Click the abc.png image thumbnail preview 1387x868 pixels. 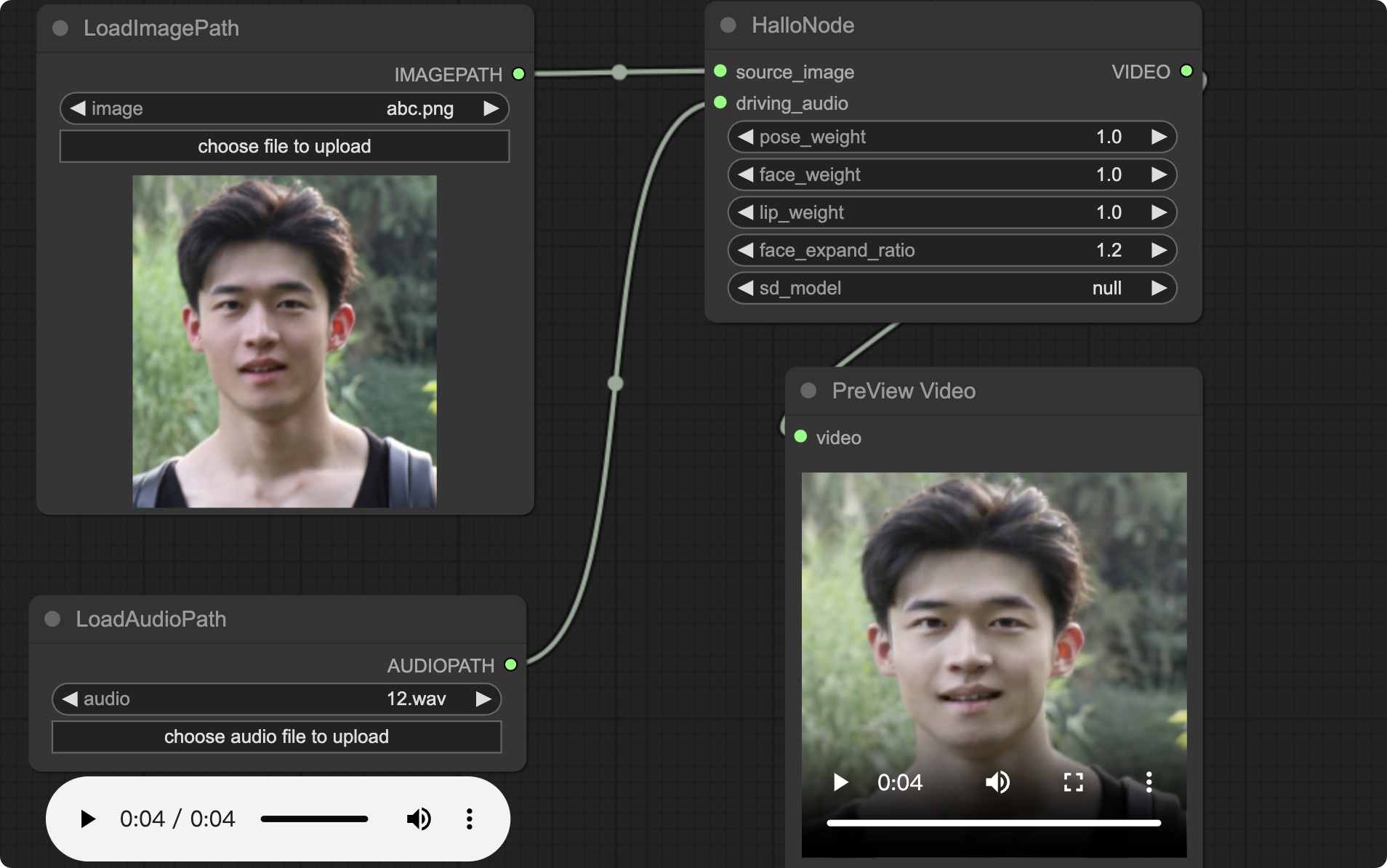[284, 341]
